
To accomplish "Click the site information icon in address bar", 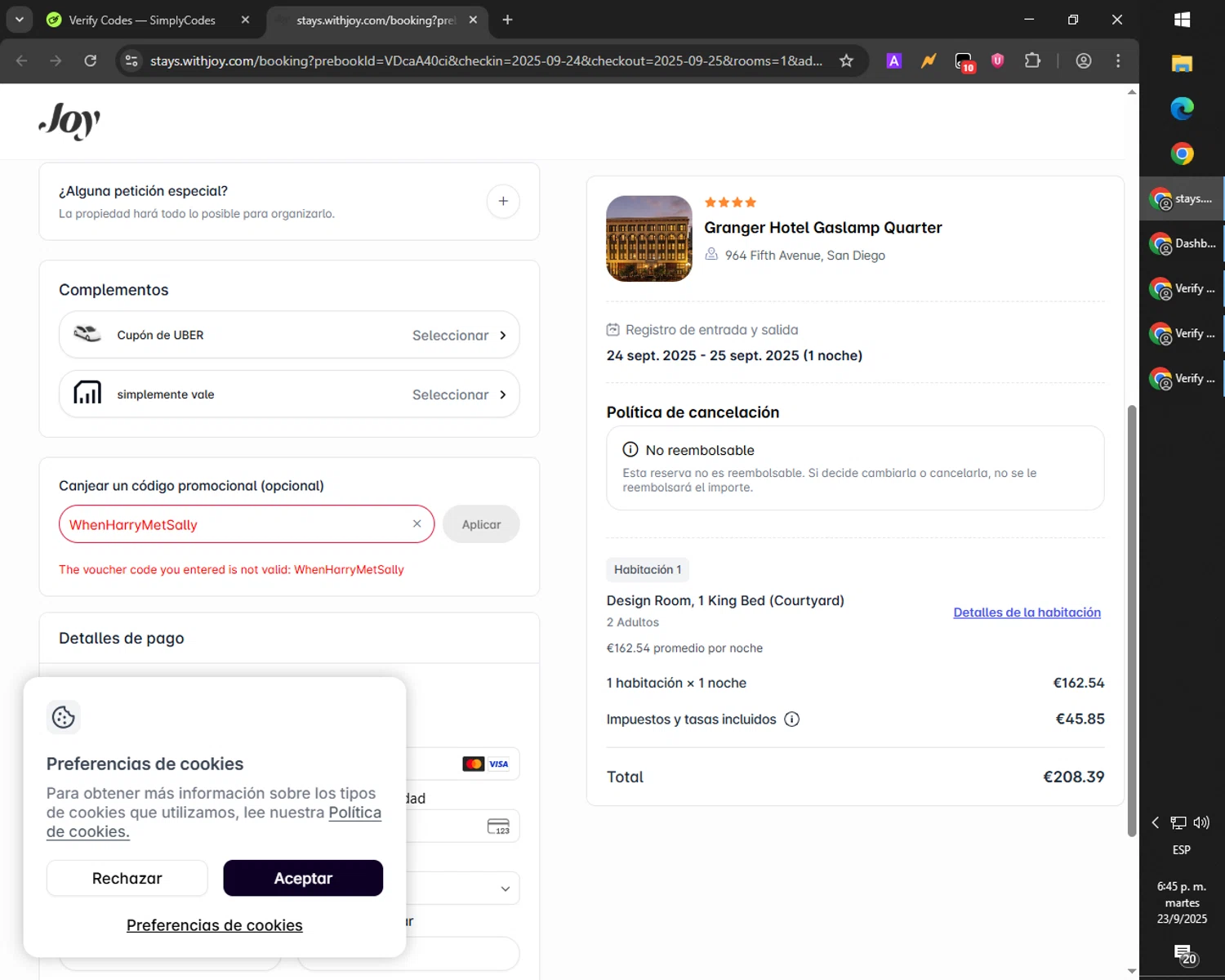I will [131, 60].
